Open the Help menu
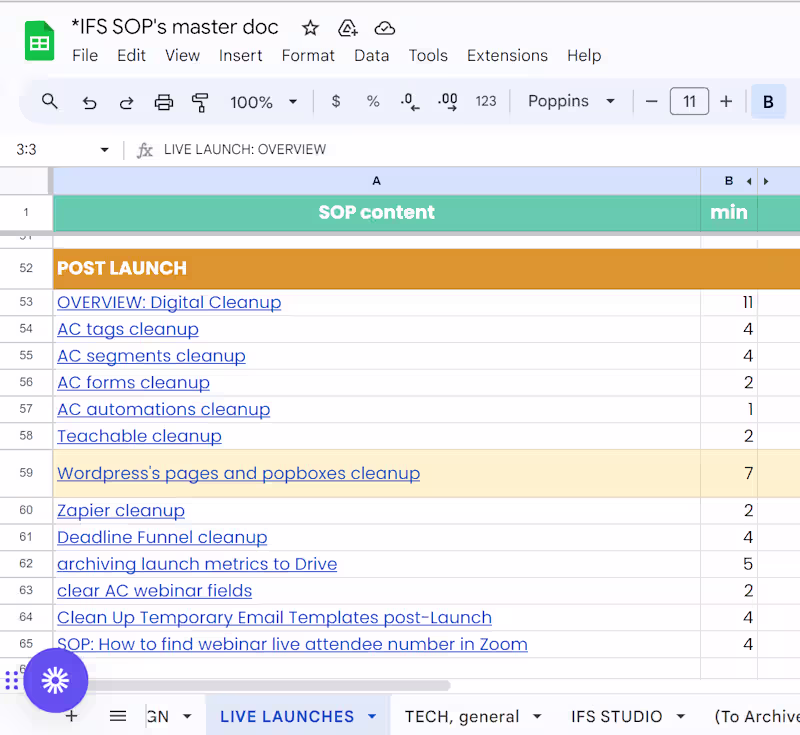 tap(584, 55)
